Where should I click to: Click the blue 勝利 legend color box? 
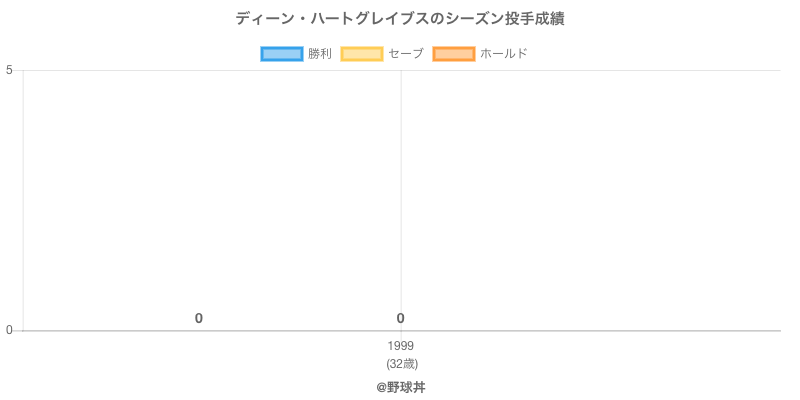pyautogui.click(x=282, y=54)
